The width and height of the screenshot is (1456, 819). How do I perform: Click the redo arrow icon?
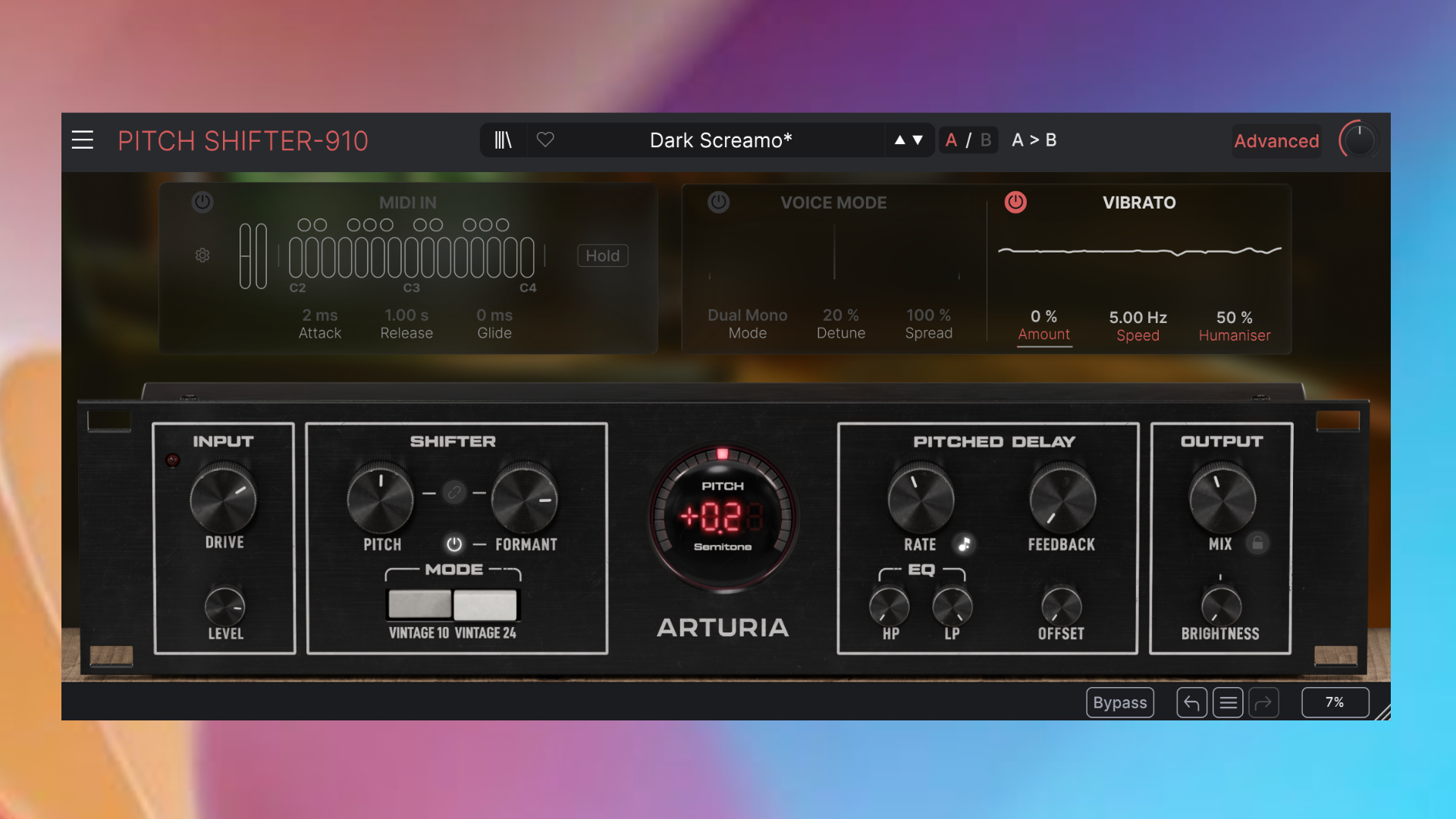pos(1264,702)
